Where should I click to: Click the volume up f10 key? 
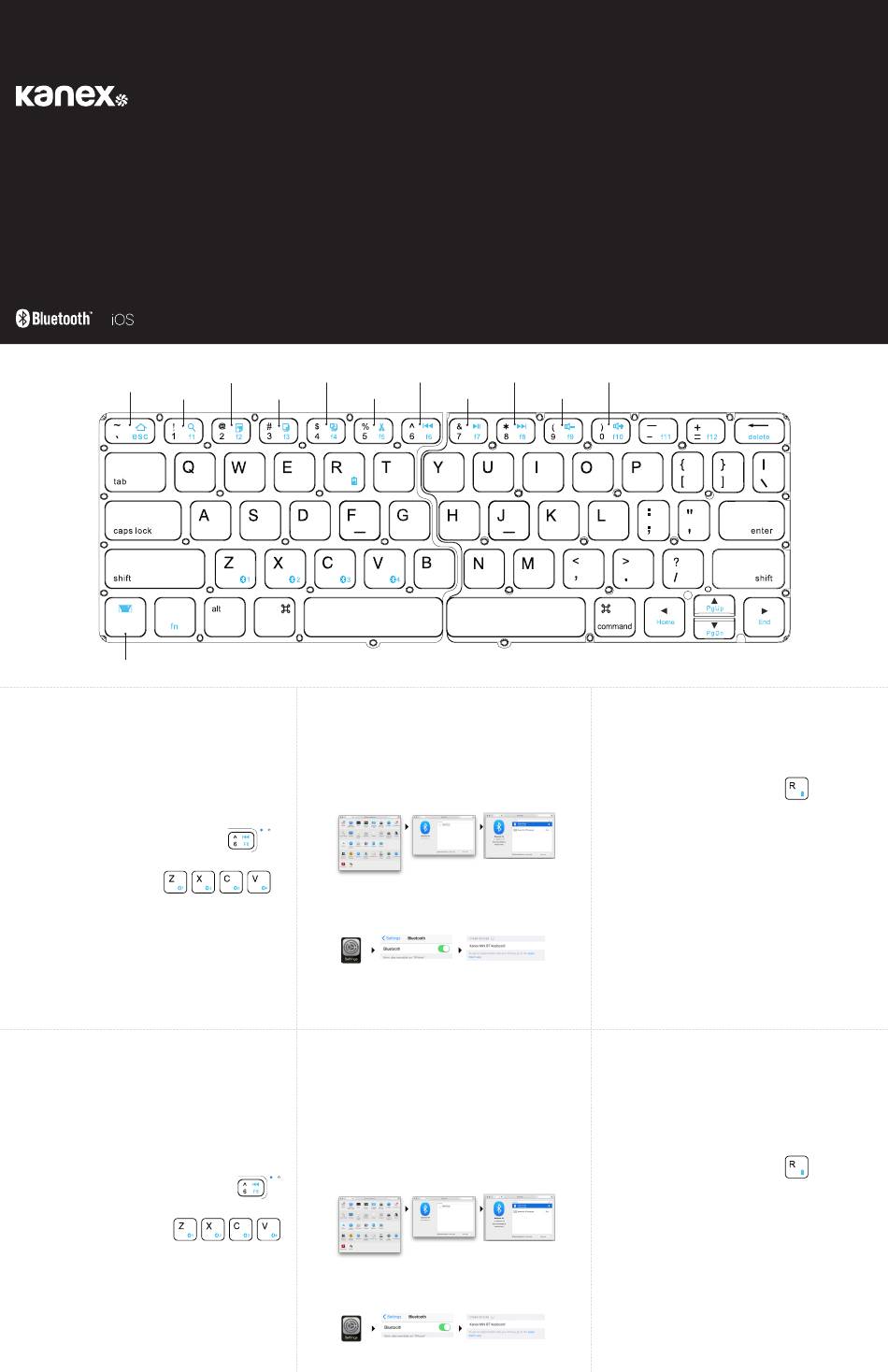(610, 430)
